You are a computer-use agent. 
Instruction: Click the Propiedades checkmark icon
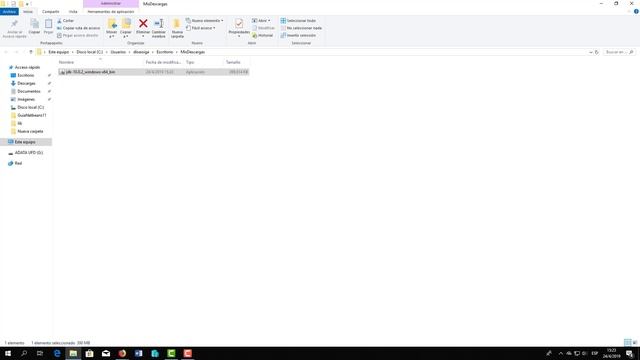(x=239, y=24)
